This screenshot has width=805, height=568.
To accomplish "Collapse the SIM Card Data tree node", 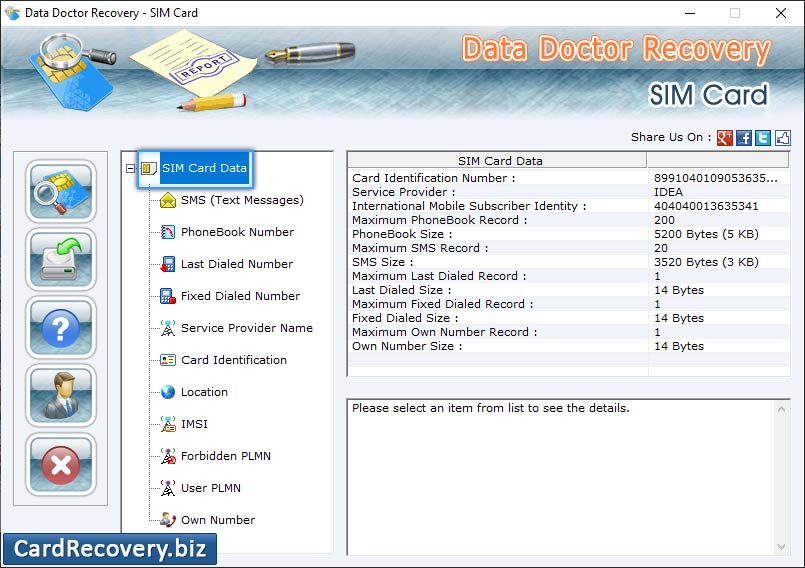I will tap(130, 168).
